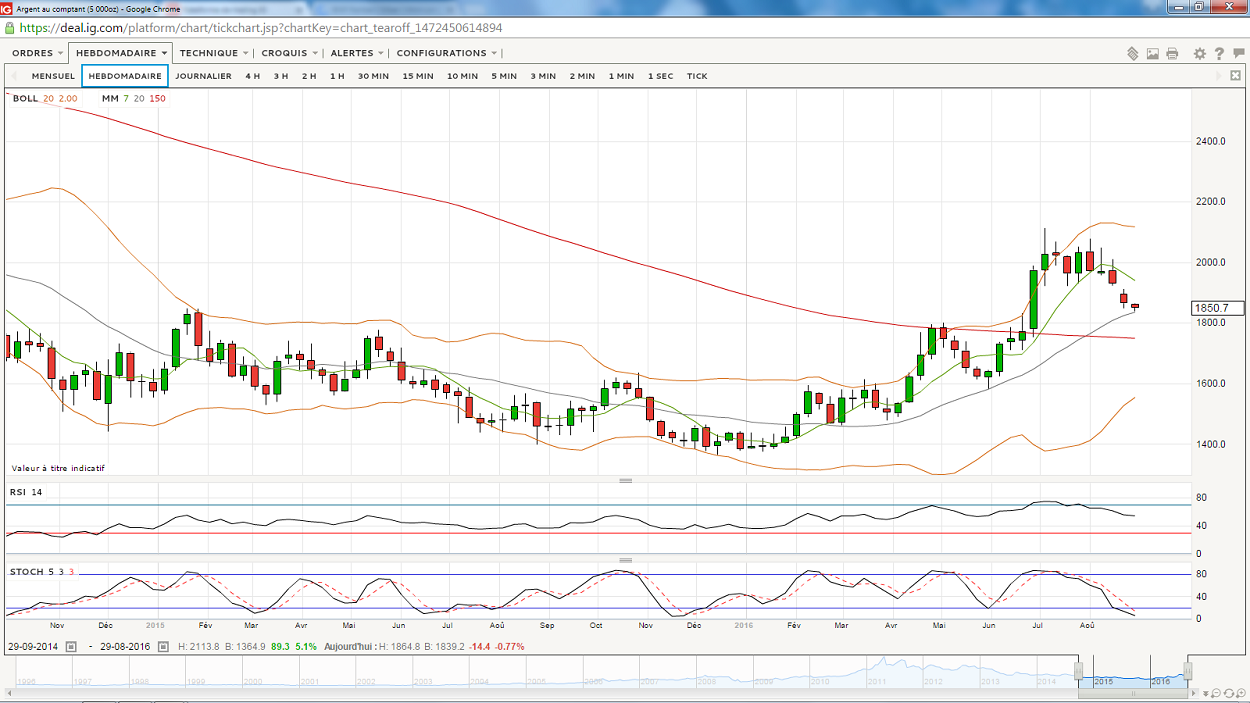
Task: Choose 3 MIN timeframe
Action: [x=543, y=76]
